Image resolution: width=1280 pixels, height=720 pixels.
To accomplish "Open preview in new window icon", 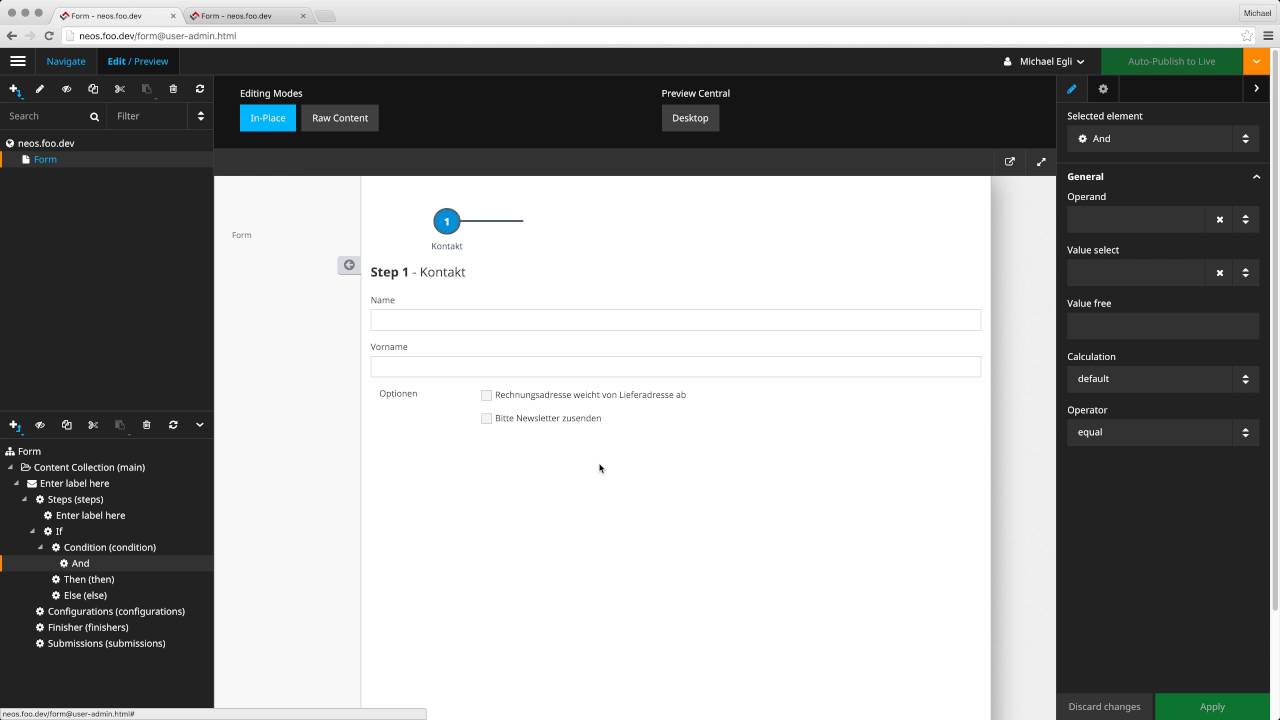I will coord(1010,162).
